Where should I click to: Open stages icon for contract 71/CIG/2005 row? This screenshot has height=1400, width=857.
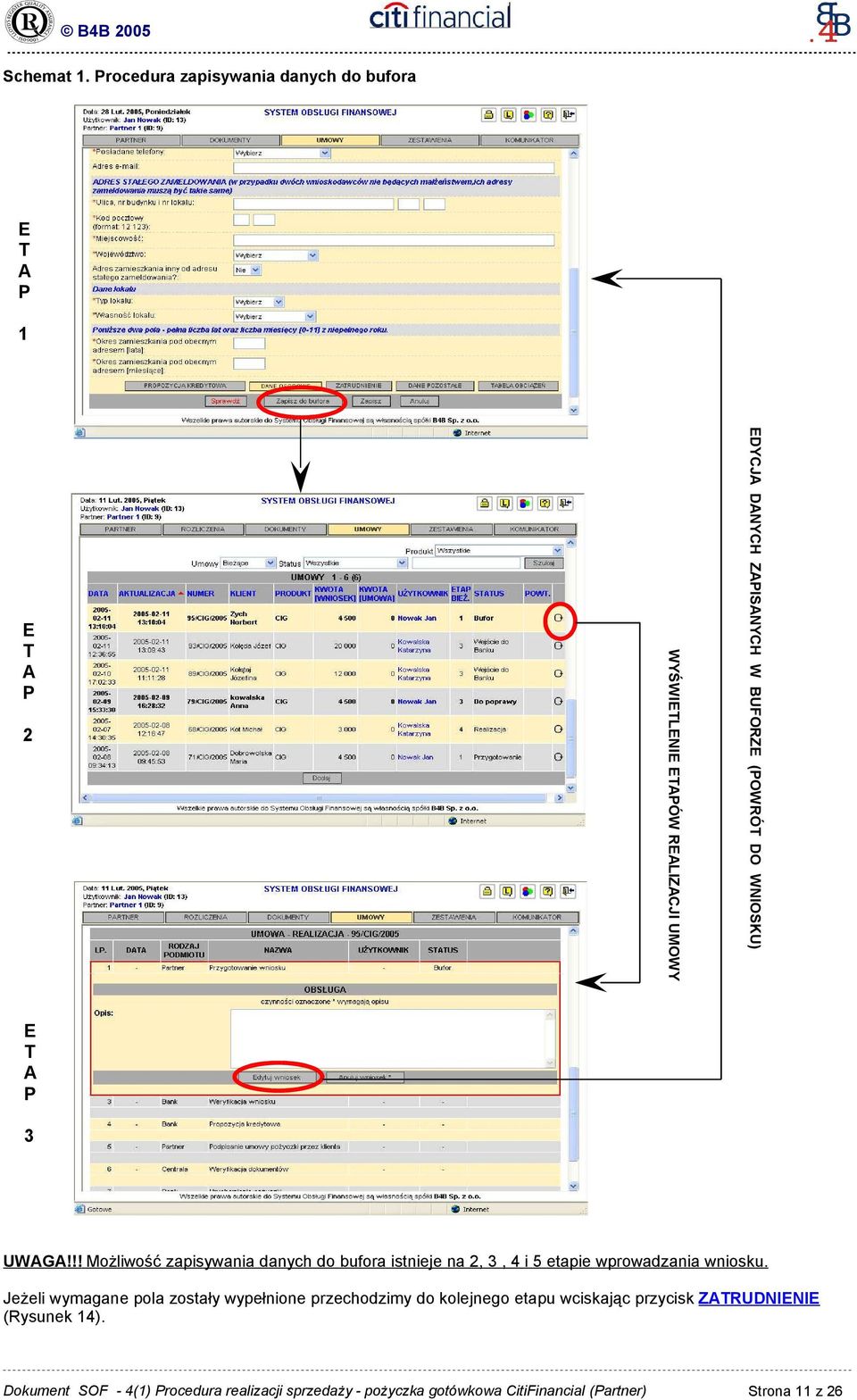coord(558,757)
